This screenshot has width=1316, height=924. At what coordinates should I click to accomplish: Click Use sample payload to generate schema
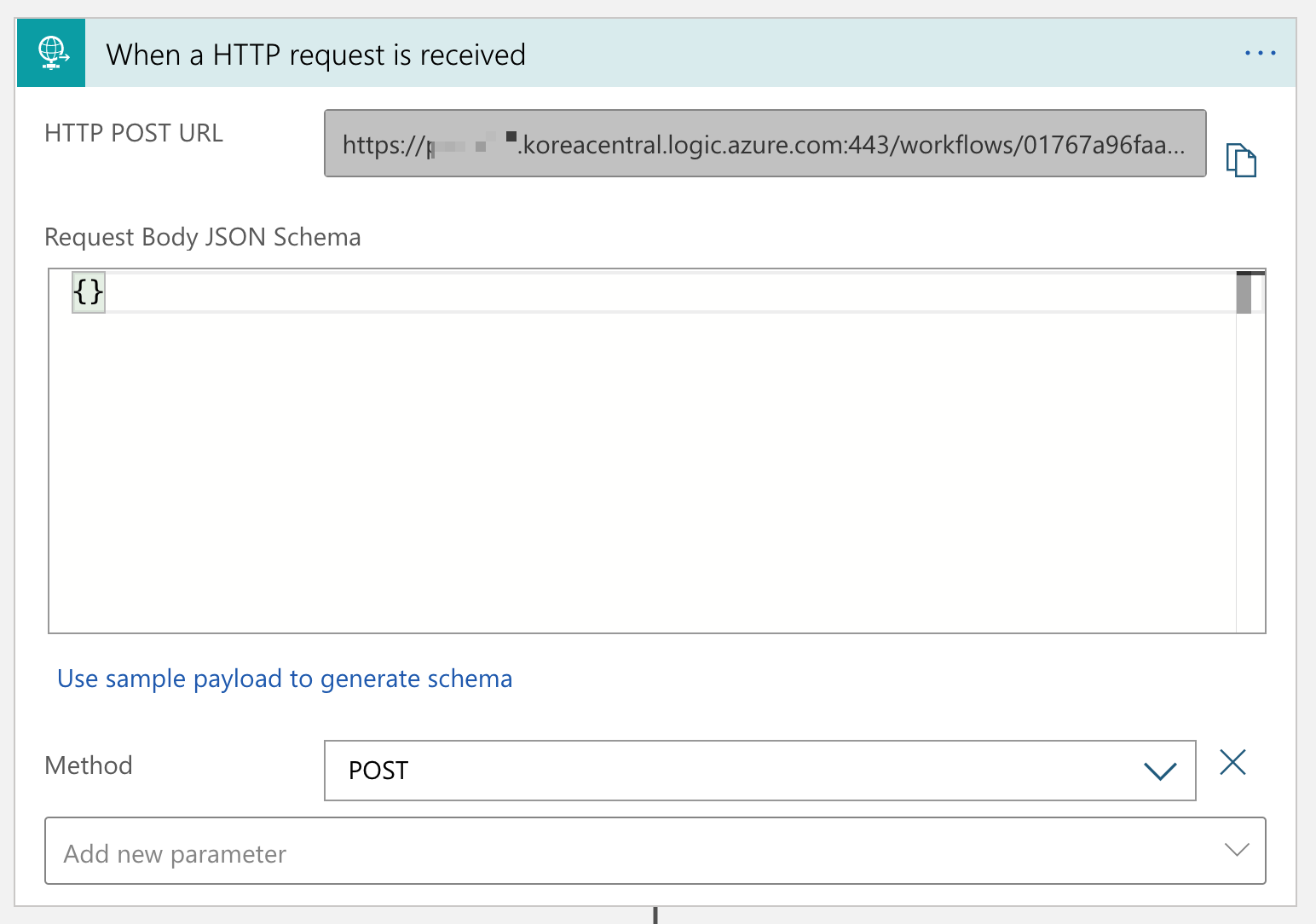tap(285, 679)
